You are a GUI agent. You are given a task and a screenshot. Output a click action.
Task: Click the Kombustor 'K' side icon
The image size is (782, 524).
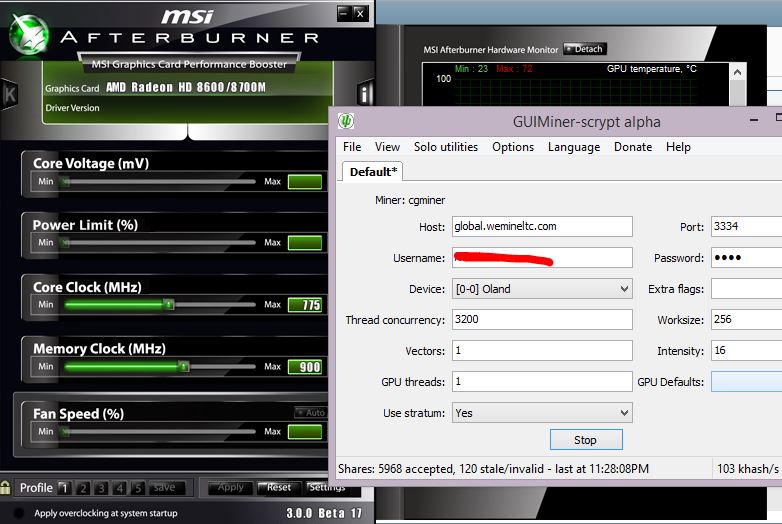click(9, 94)
